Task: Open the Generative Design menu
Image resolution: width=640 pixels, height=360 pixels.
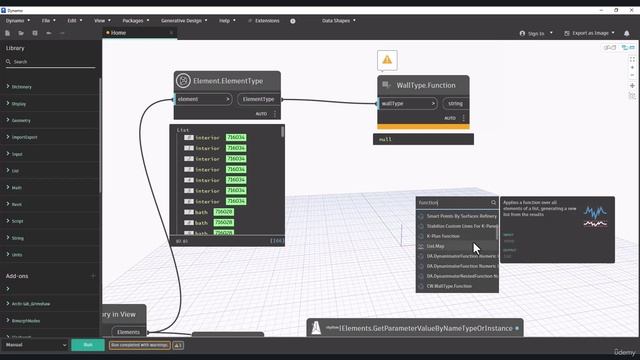Action: (184, 20)
